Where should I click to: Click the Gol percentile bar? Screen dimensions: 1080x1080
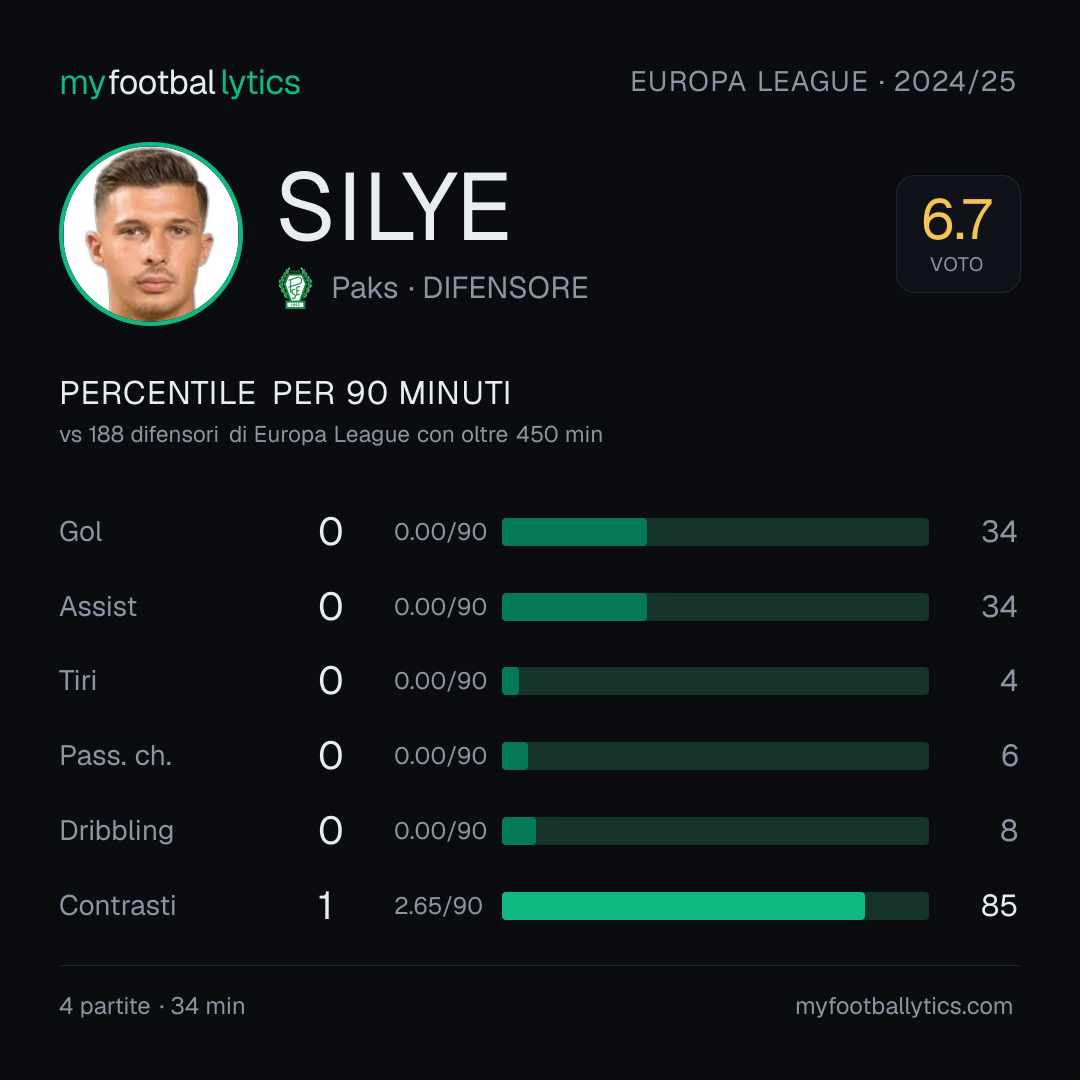pos(715,532)
